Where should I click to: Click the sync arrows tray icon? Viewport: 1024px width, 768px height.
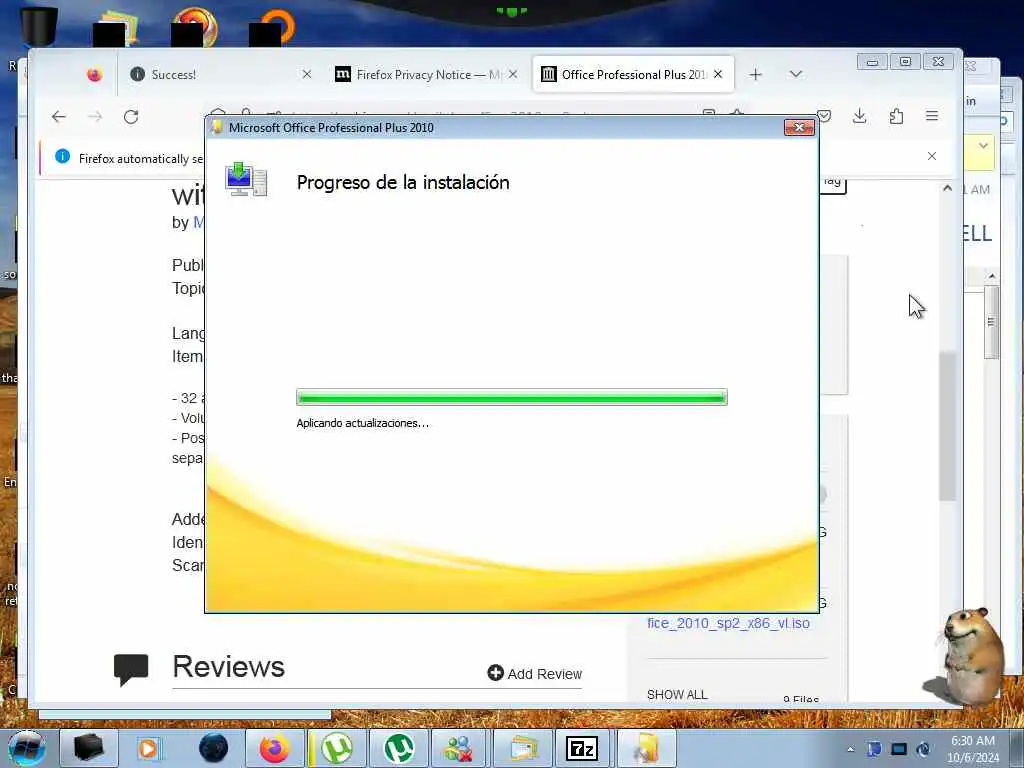[x=923, y=750]
